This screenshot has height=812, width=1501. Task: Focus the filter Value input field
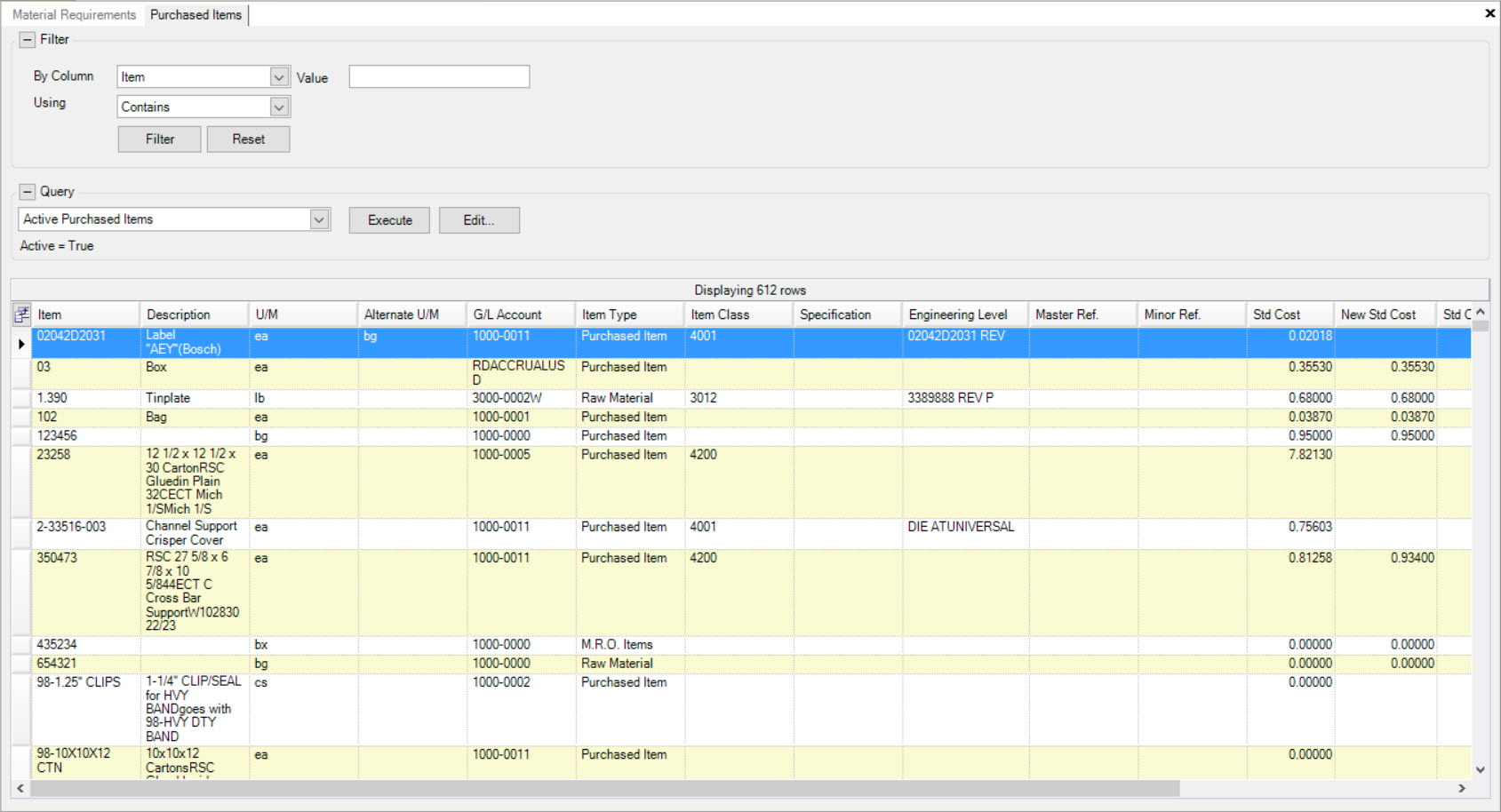click(439, 77)
